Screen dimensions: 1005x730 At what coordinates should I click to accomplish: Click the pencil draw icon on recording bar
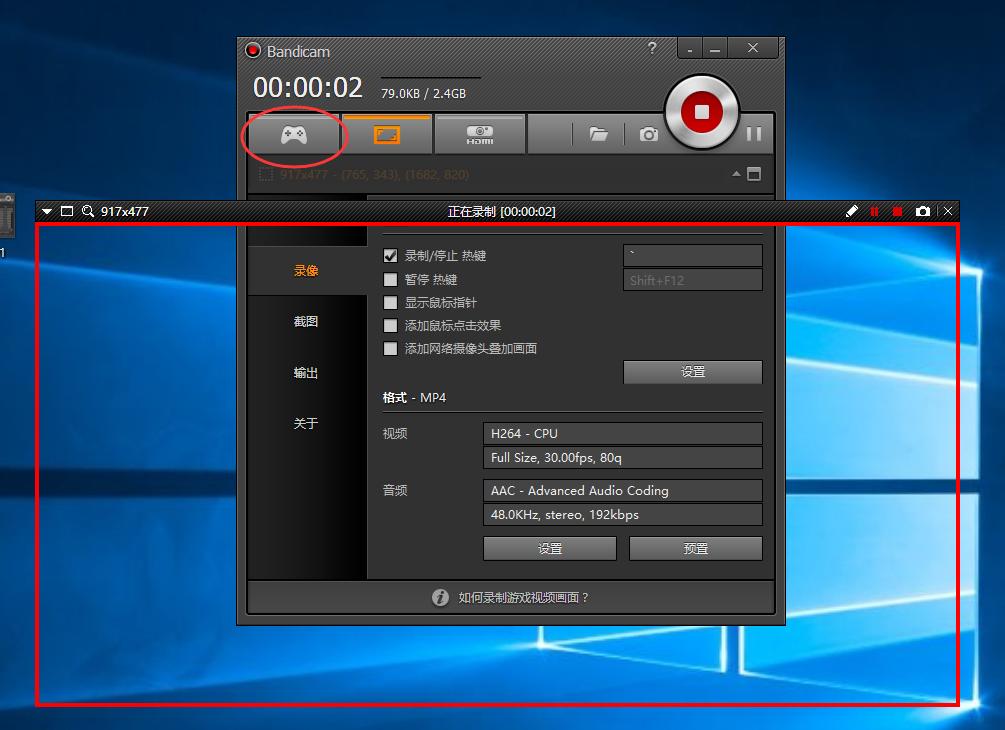[x=852, y=211]
